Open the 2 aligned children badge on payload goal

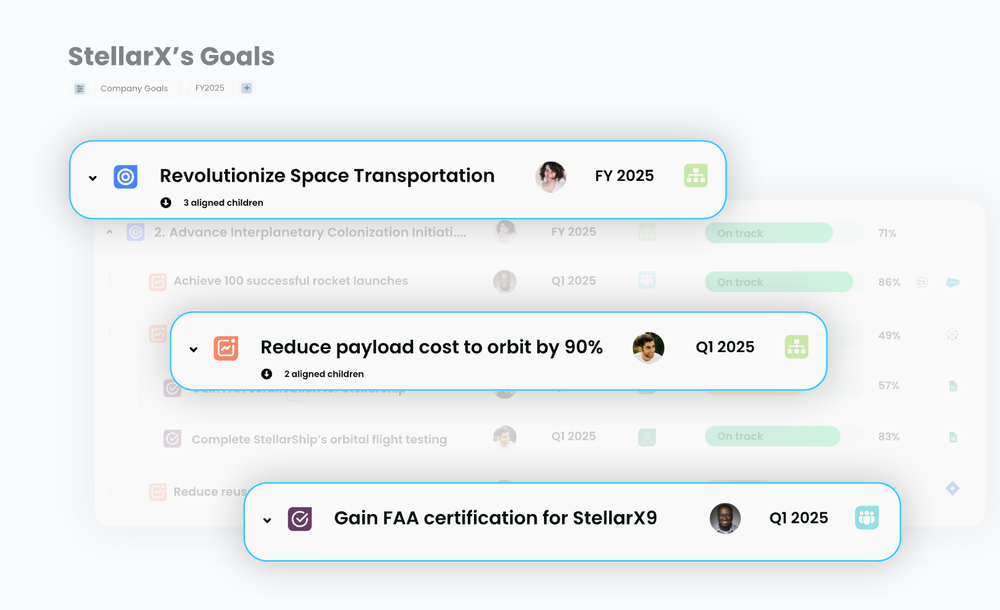(308, 373)
